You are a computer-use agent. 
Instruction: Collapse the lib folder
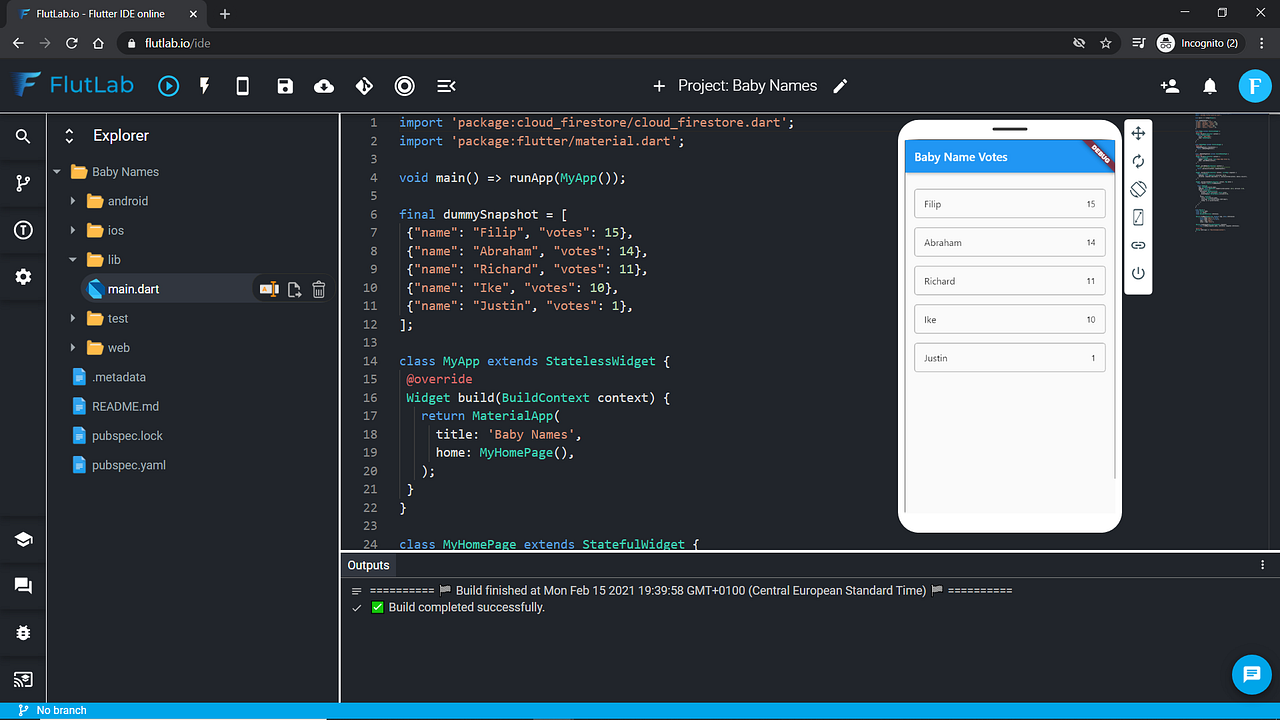[x=72, y=259]
